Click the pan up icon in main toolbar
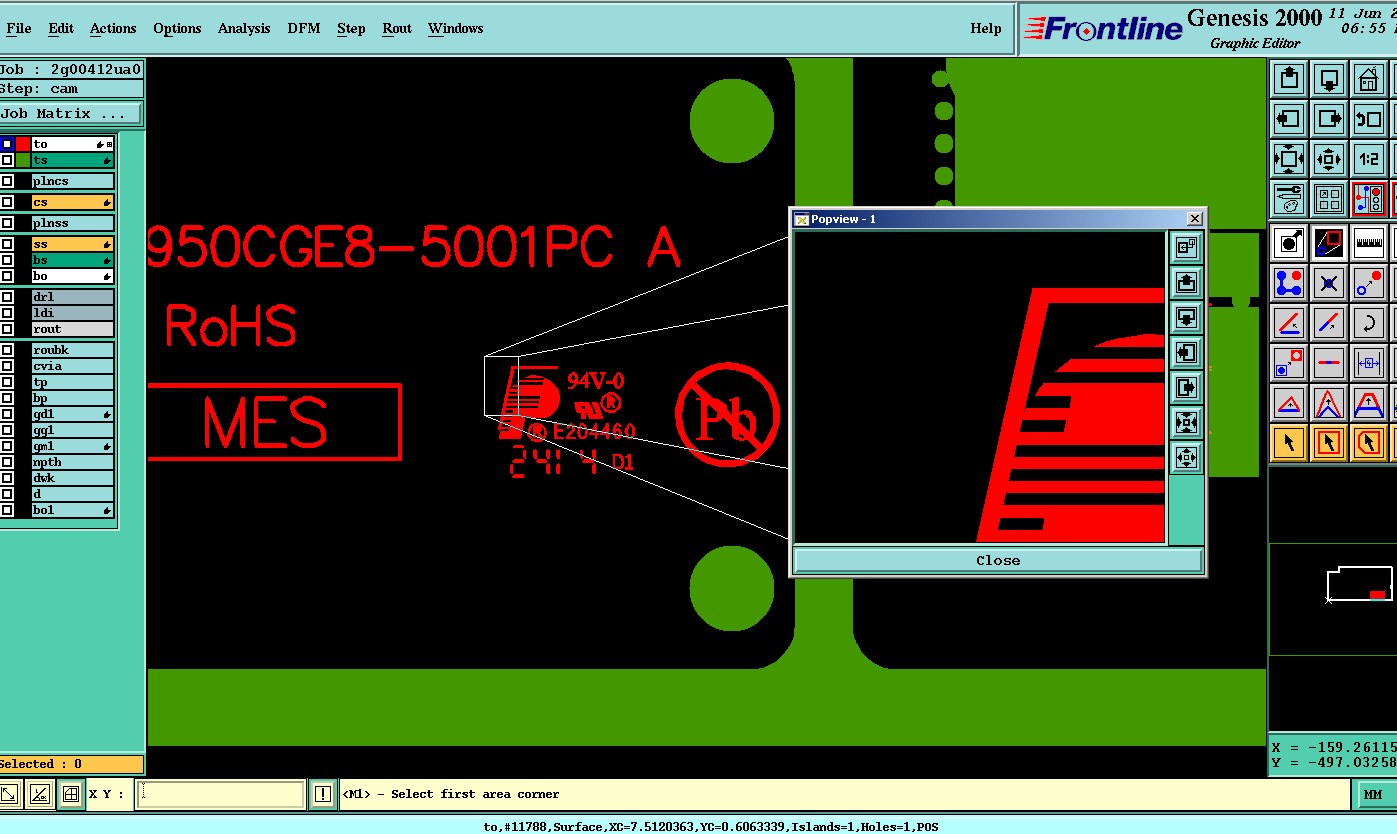The image size is (1397, 834). (x=1289, y=79)
